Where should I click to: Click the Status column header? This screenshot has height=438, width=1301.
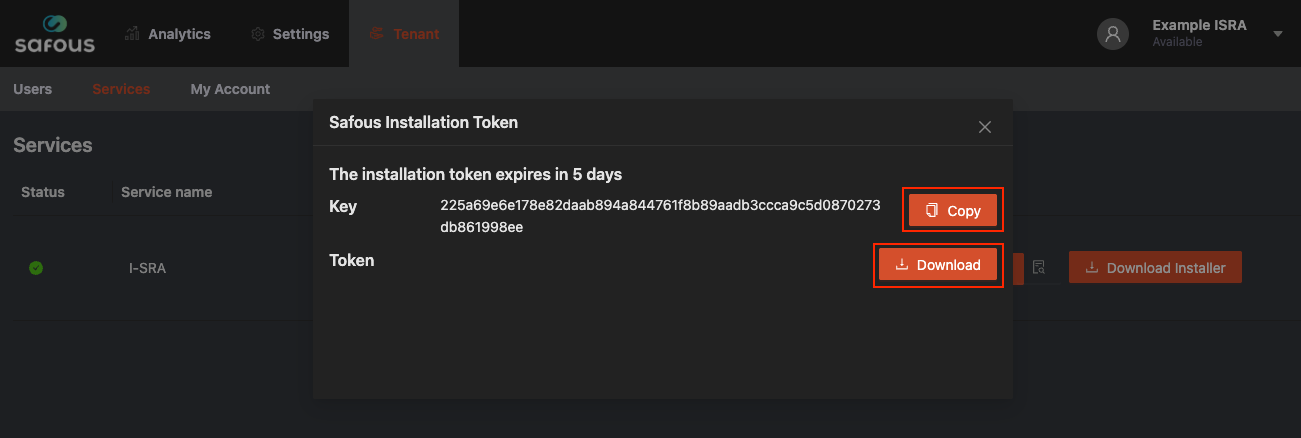coord(42,192)
